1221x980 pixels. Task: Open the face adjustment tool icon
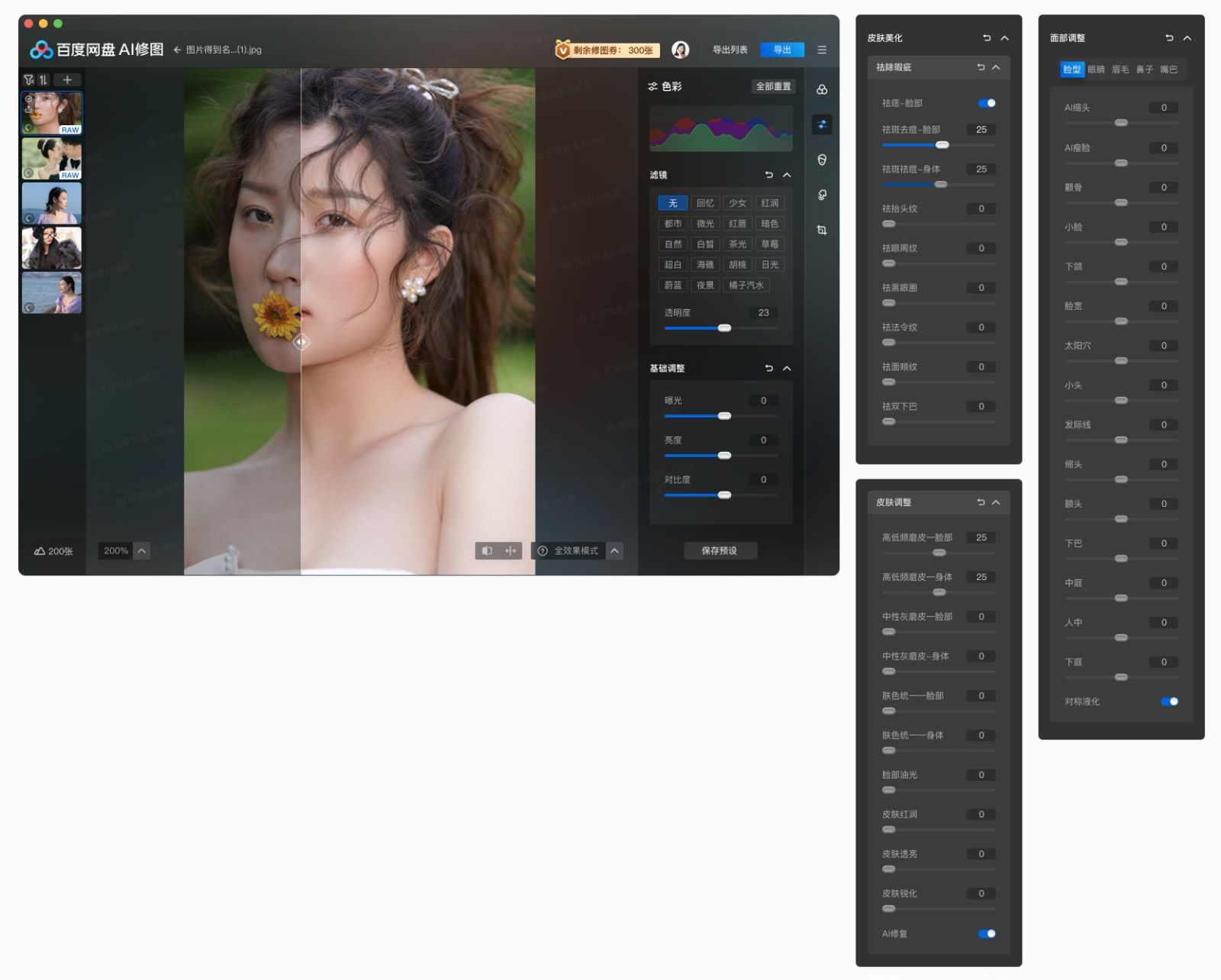tap(822, 160)
